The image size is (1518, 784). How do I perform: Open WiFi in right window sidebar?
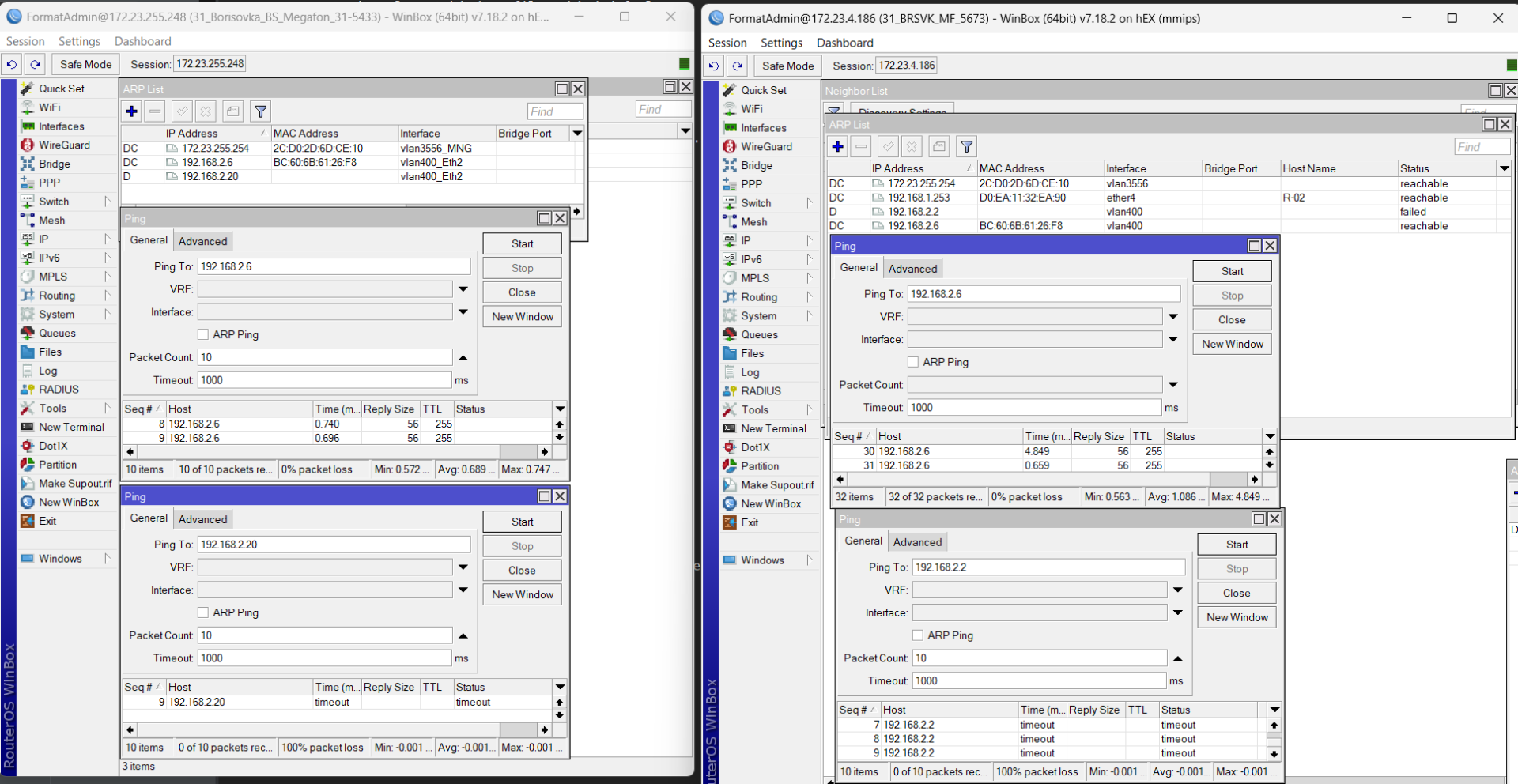point(751,109)
